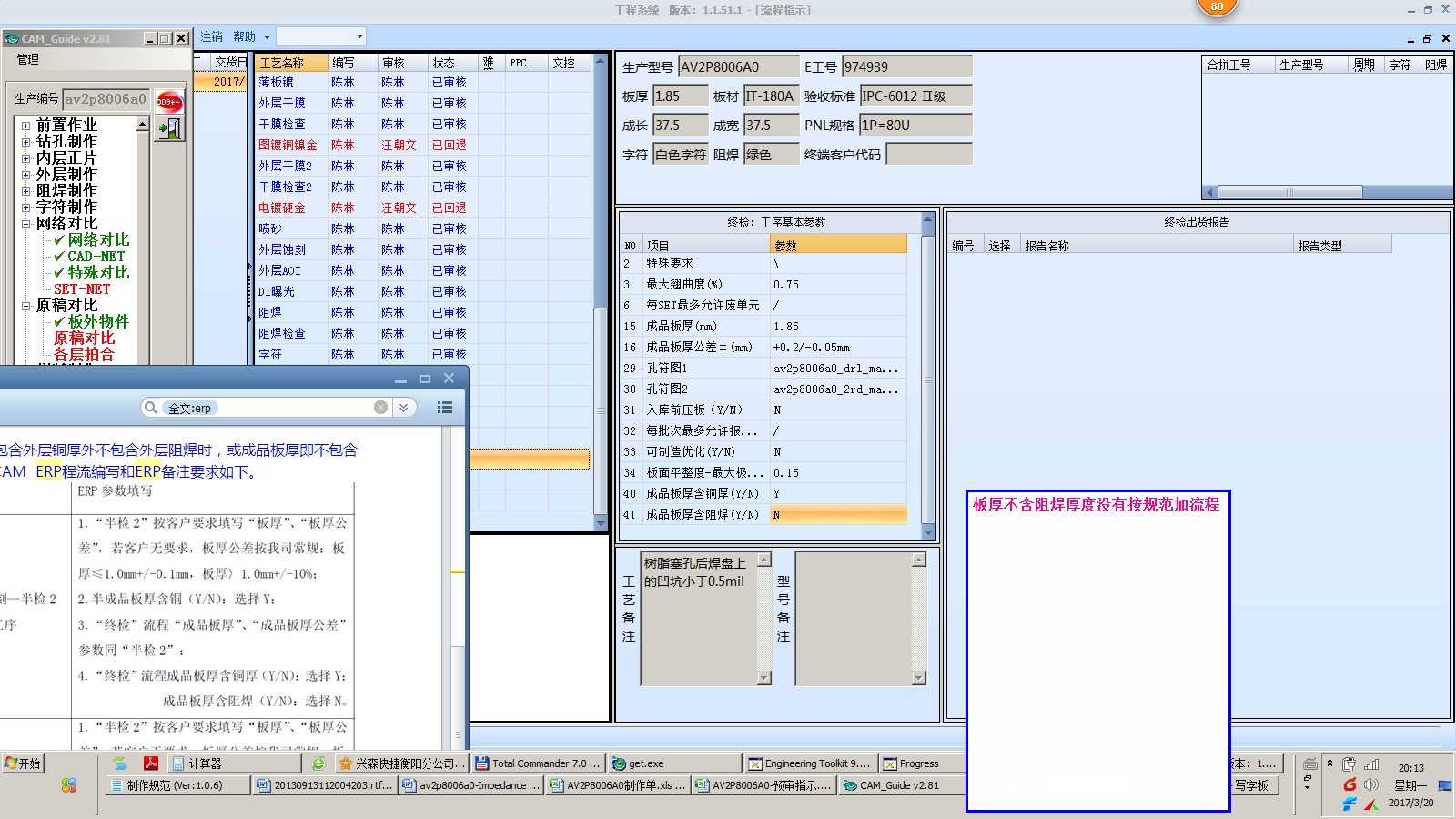The height and width of the screenshot is (819, 1456).
Task: Show hidden tray icons with the arrow
Action: click(1330, 763)
